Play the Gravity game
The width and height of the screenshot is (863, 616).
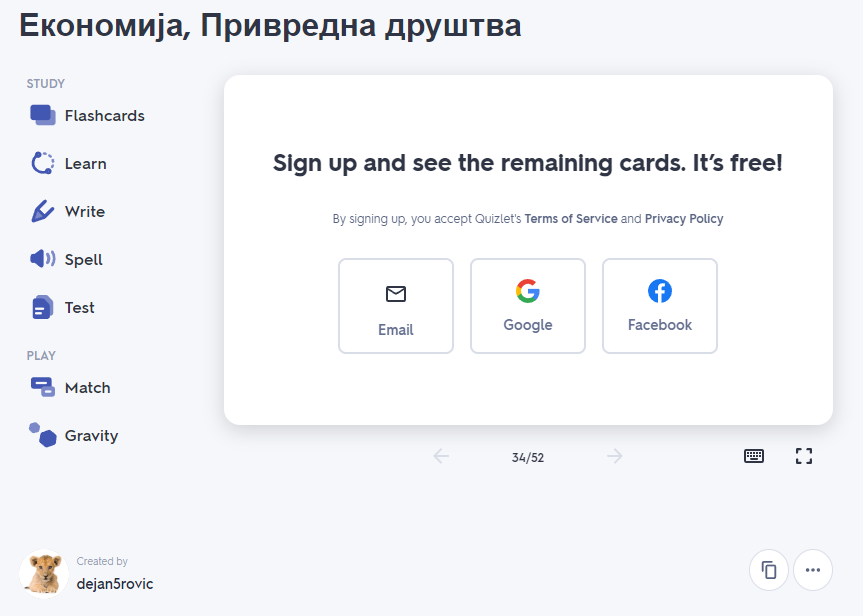point(74,435)
